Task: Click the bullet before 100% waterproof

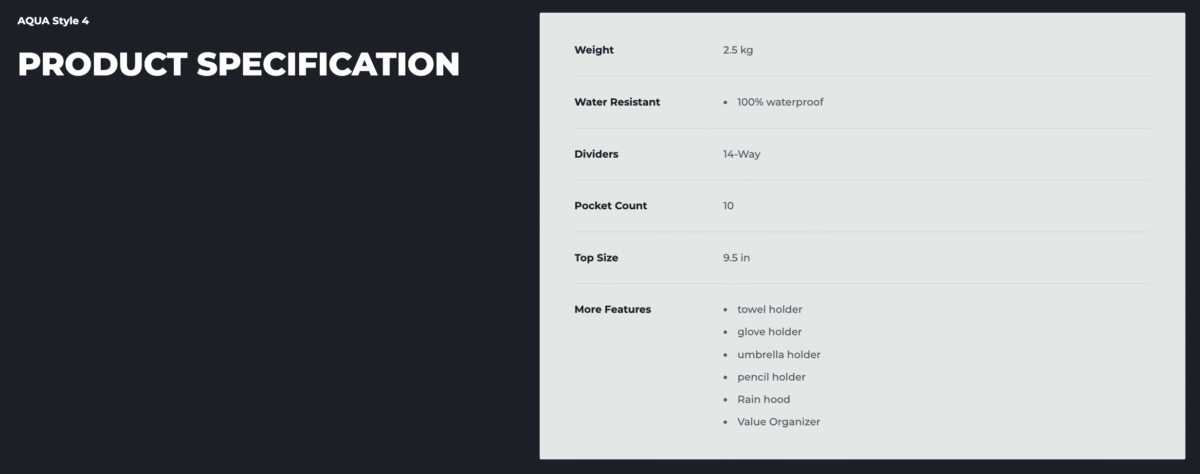Action: (x=725, y=103)
